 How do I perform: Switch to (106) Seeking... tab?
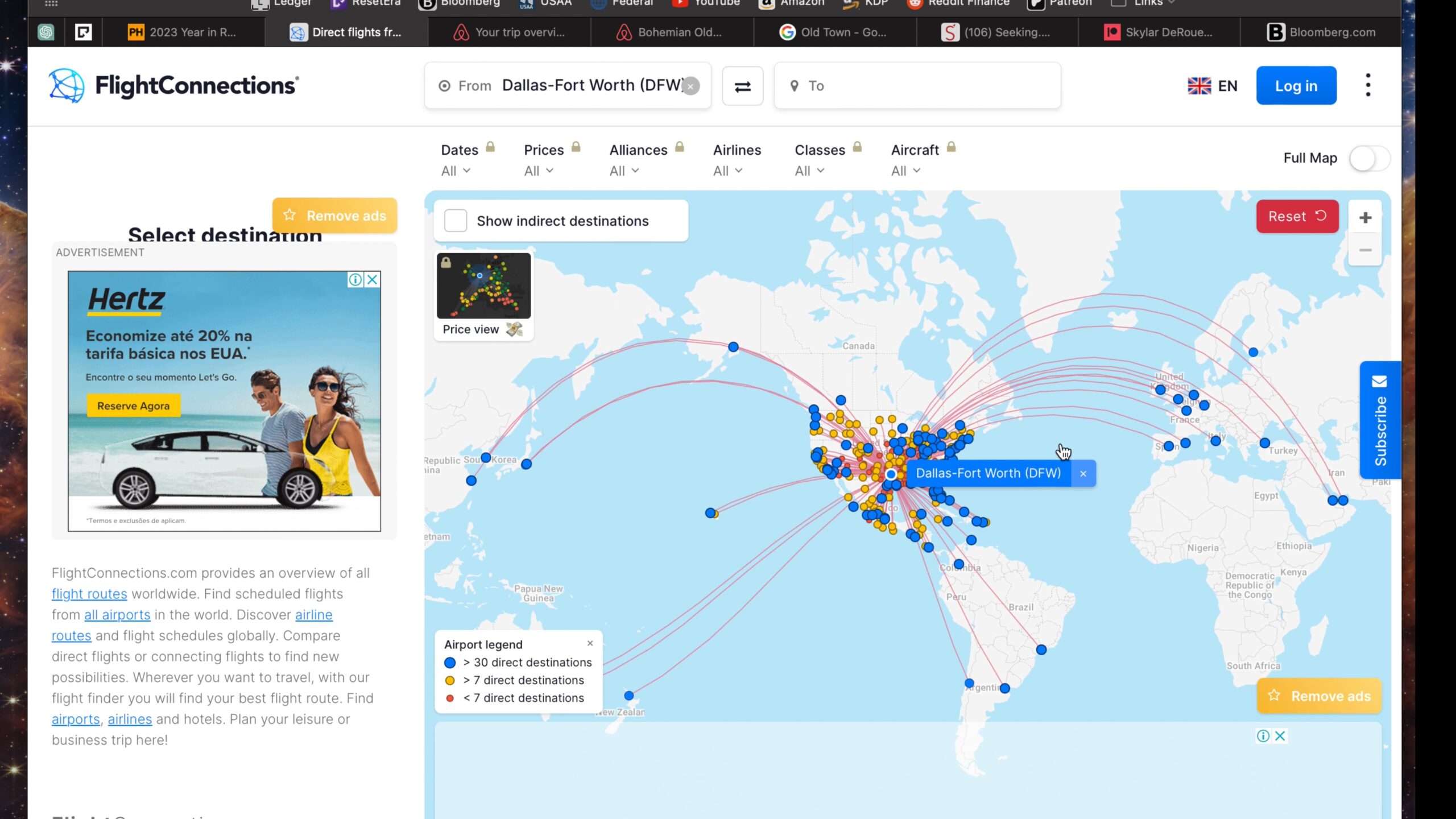click(996, 32)
